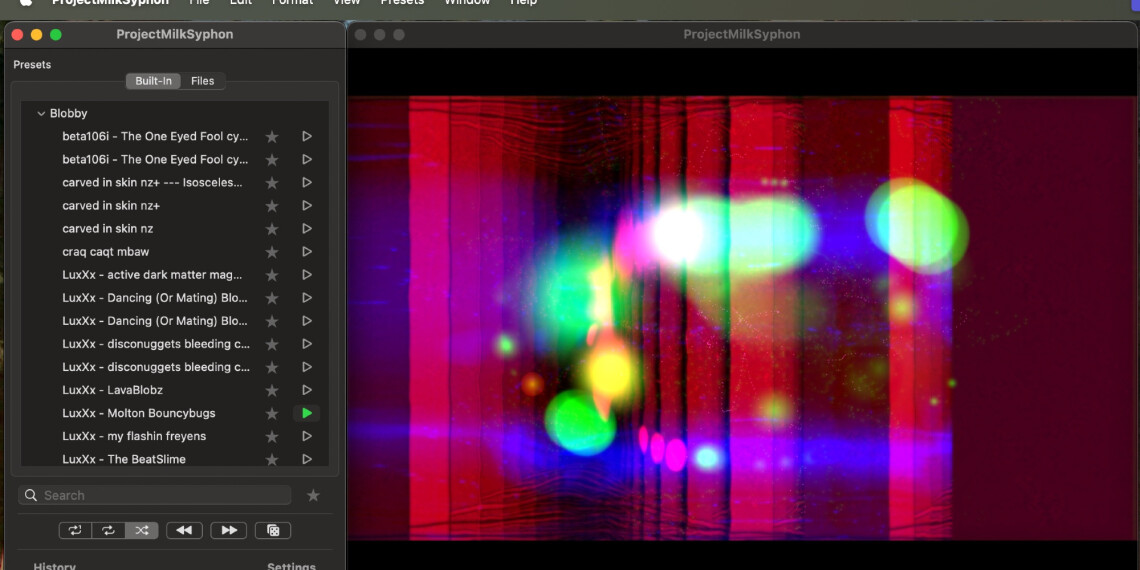Play the LuxXx - LavaBlobz preset
Screen dimensions: 1140x570
pyautogui.click(x=307, y=390)
